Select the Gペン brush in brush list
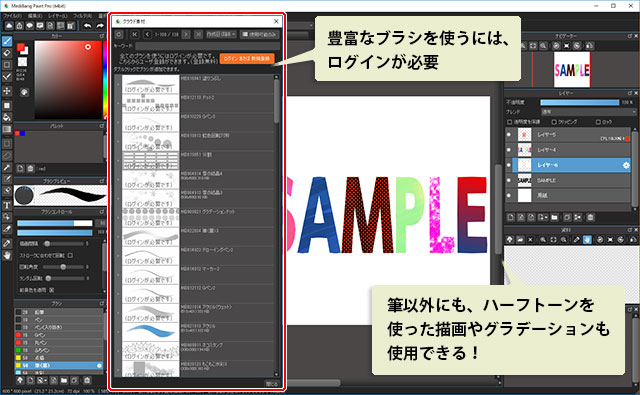Viewport: 640px width, 395px height. point(59,335)
